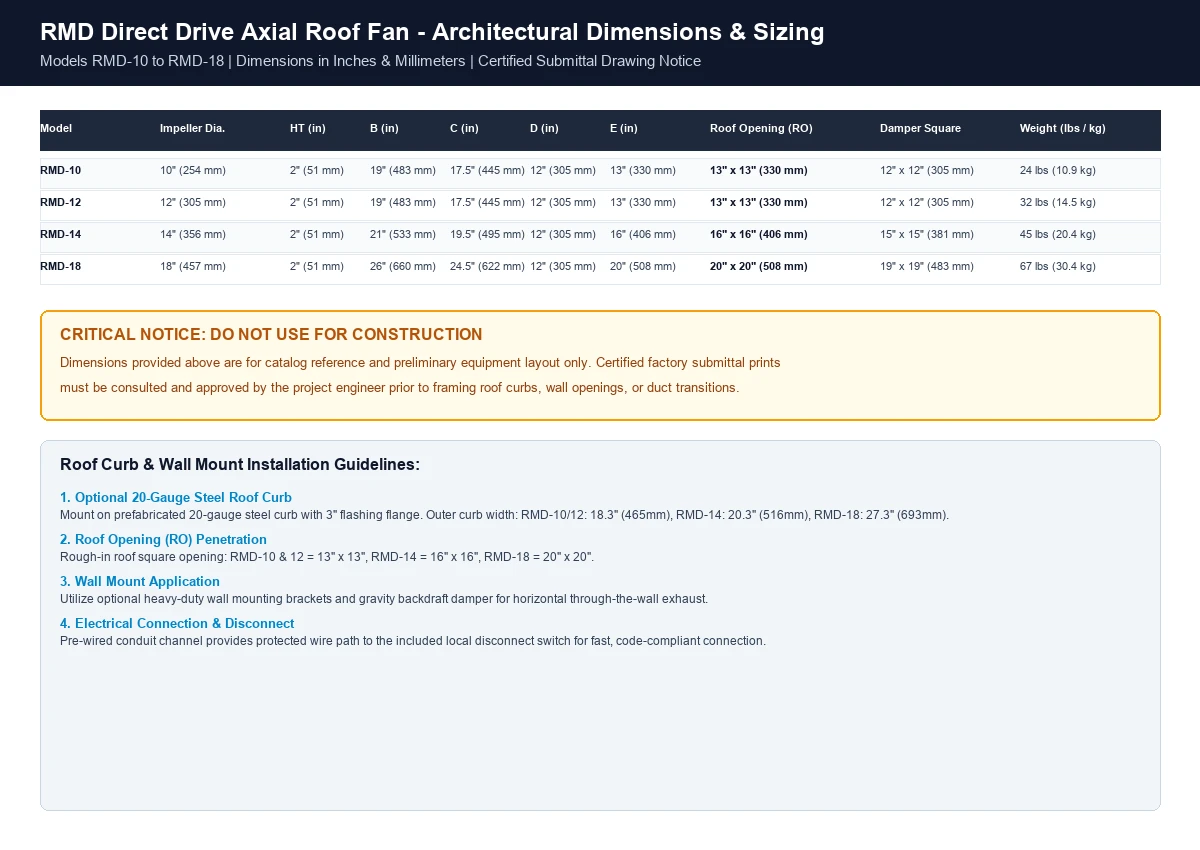Select the RMD-14 model cell
Image resolution: width=1200 pixels, height=850 pixels.
coord(60,235)
